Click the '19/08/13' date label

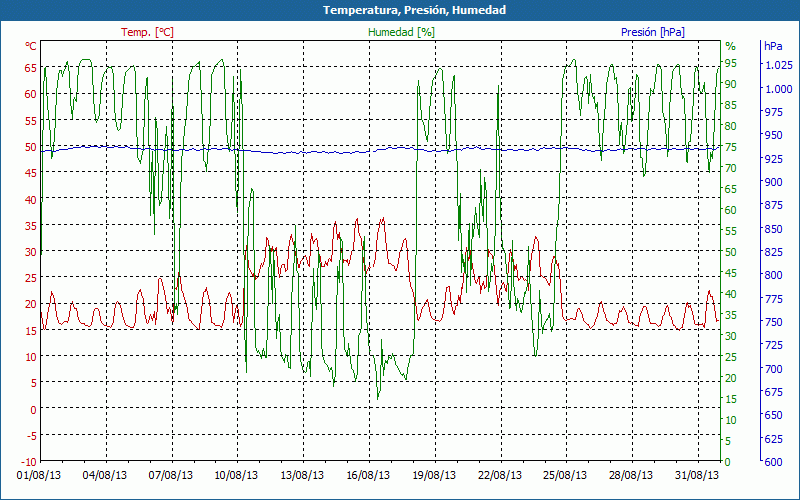[434, 476]
